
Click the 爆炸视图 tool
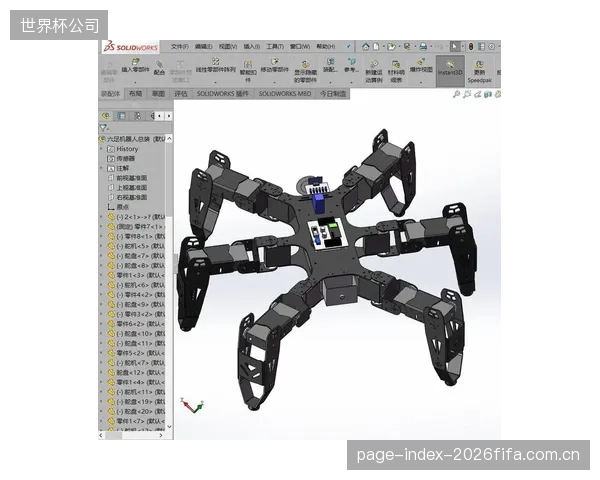421,65
